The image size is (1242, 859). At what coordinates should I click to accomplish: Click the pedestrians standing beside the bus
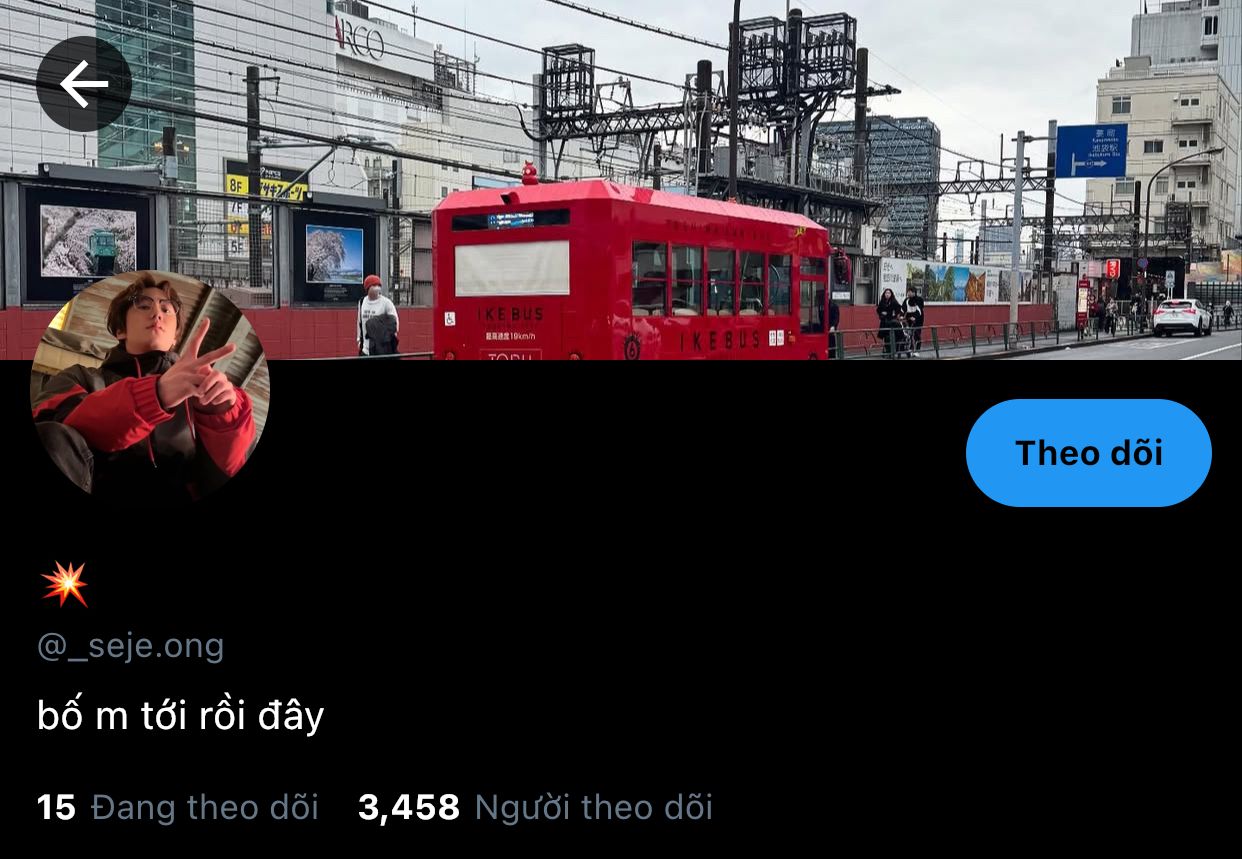(x=900, y=320)
